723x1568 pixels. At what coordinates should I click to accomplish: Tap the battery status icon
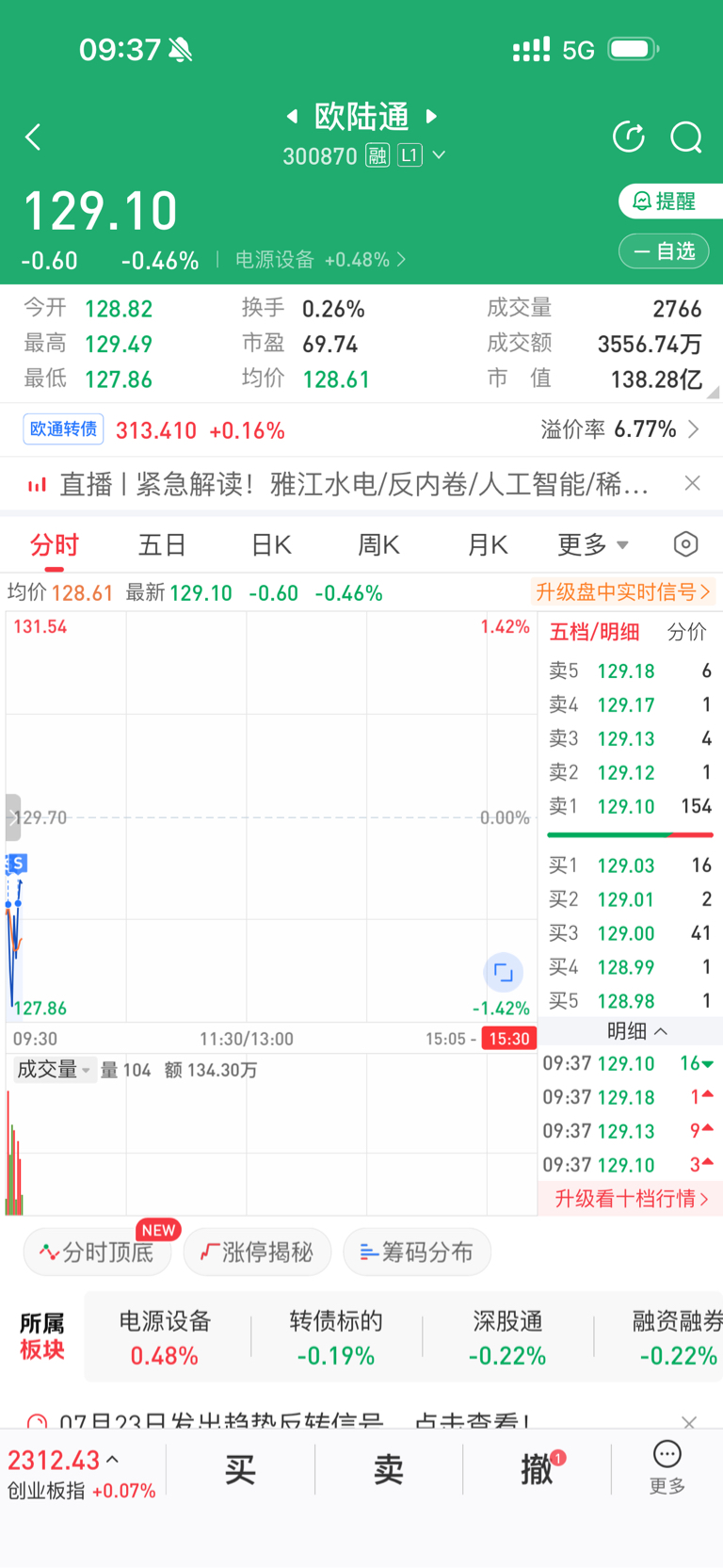[x=634, y=49]
